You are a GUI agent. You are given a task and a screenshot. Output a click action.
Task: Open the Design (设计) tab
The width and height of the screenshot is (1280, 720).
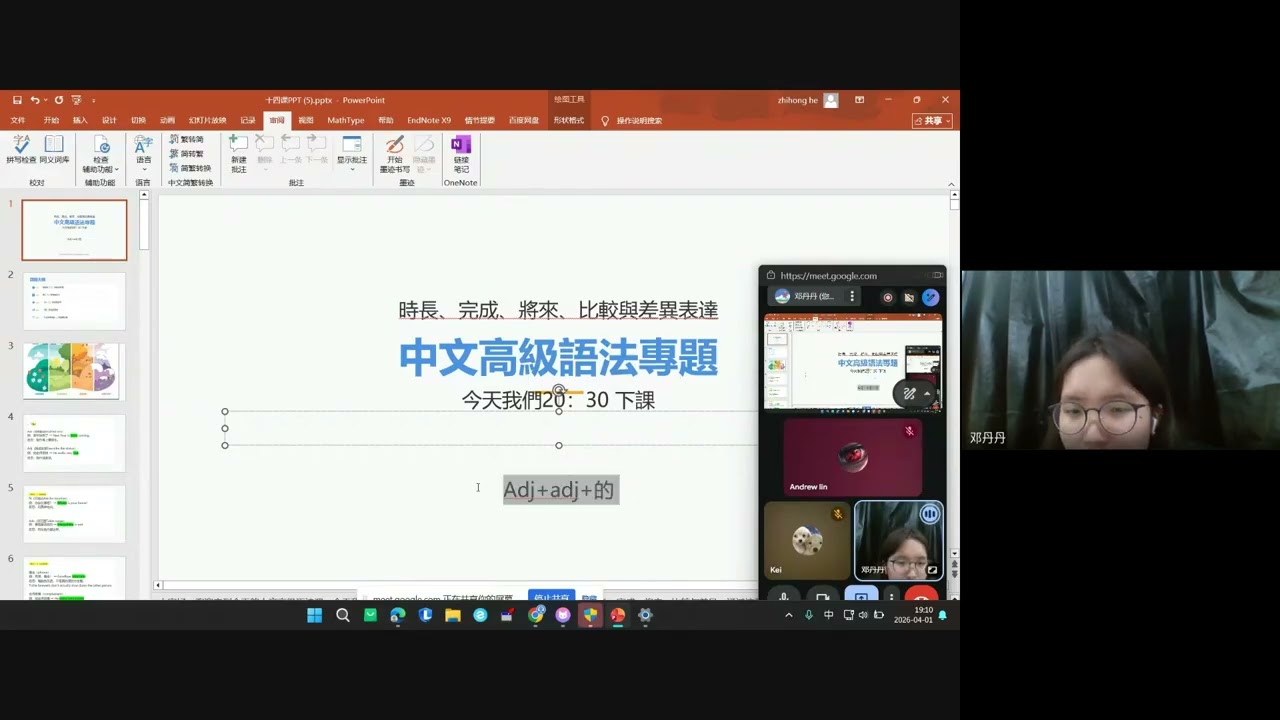[x=109, y=121]
